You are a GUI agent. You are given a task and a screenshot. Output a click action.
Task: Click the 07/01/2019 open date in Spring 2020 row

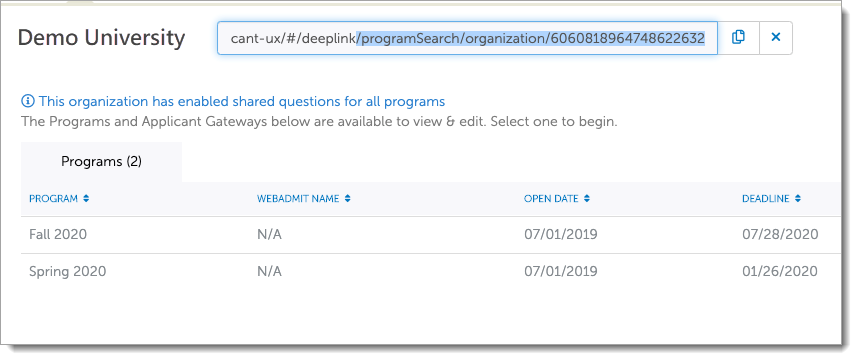[561, 272]
